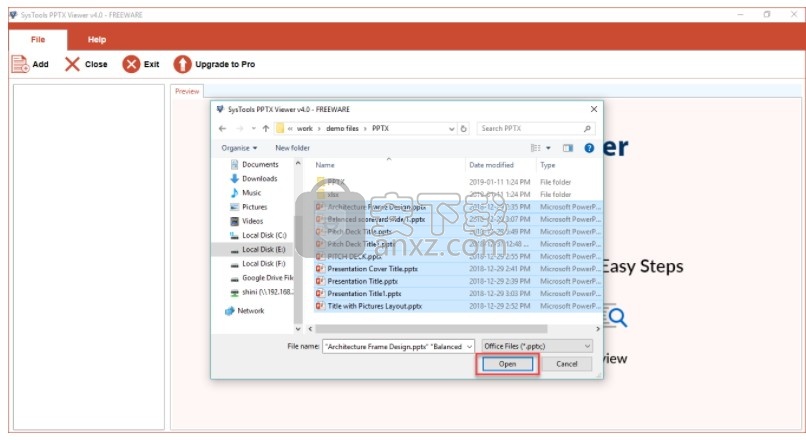Image resolution: width=806 pixels, height=440 pixels.
Task: Open Office Files (*.pptx) type dropdown
Action: tap(537, 346)
